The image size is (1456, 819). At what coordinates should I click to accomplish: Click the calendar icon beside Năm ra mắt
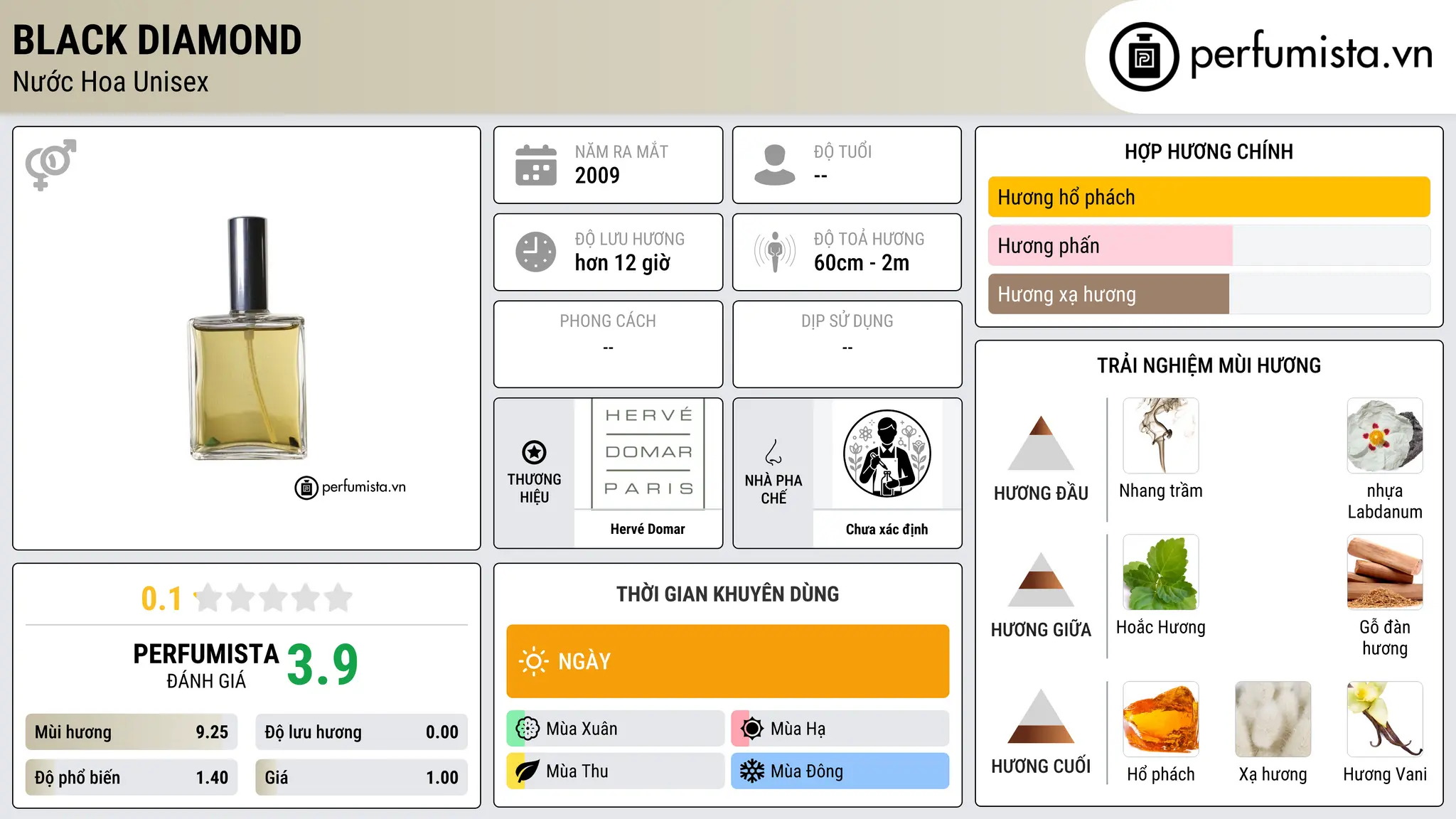click(536, 165)
